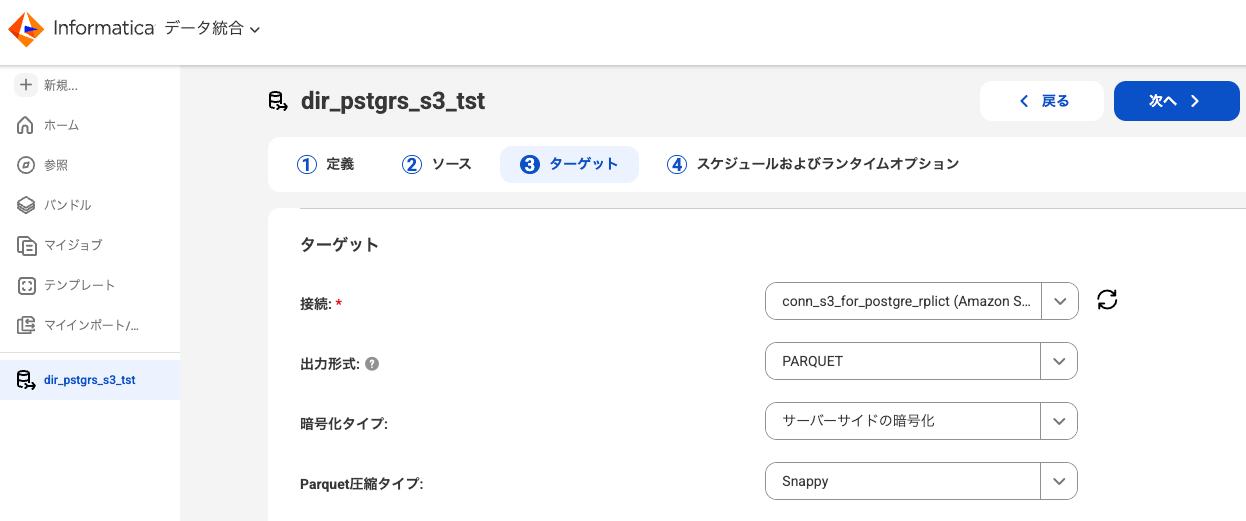Click the マイジョブ jobs icon
The image size is (1246, 521).
(x=27, y=245)
